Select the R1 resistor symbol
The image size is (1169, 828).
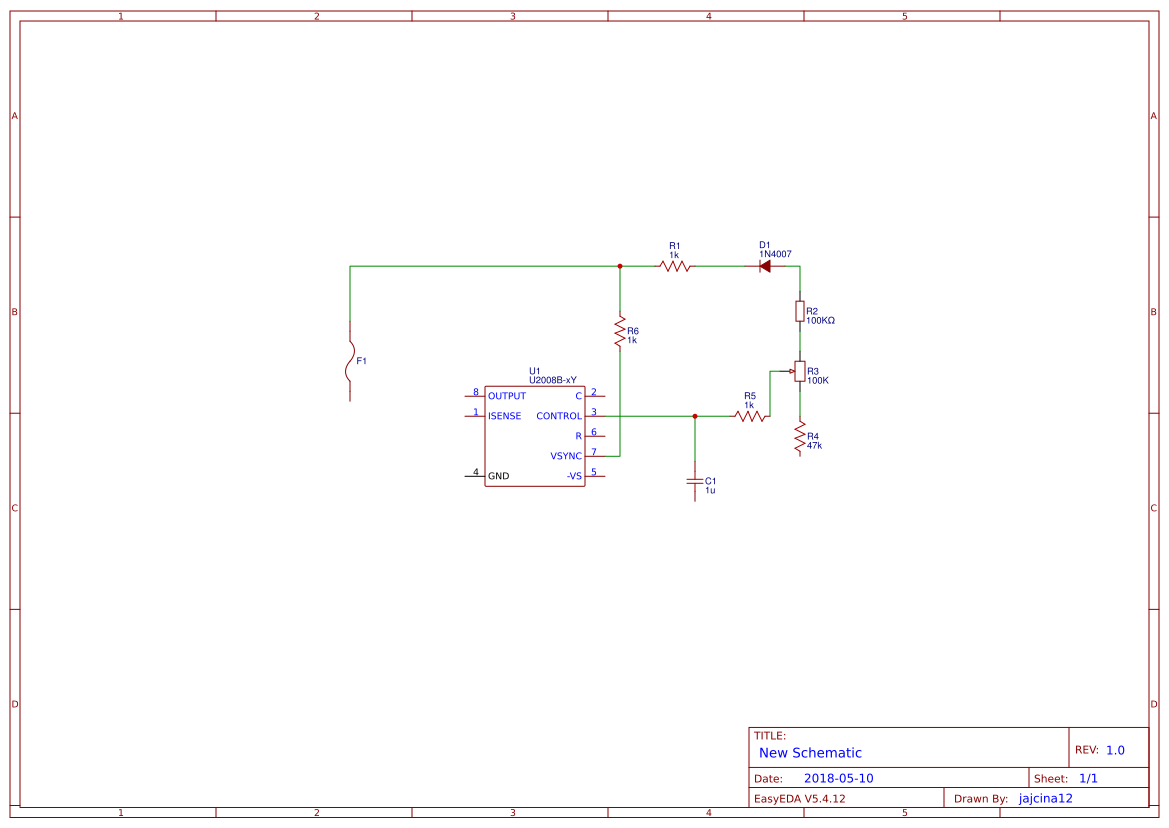coord(675,266)
